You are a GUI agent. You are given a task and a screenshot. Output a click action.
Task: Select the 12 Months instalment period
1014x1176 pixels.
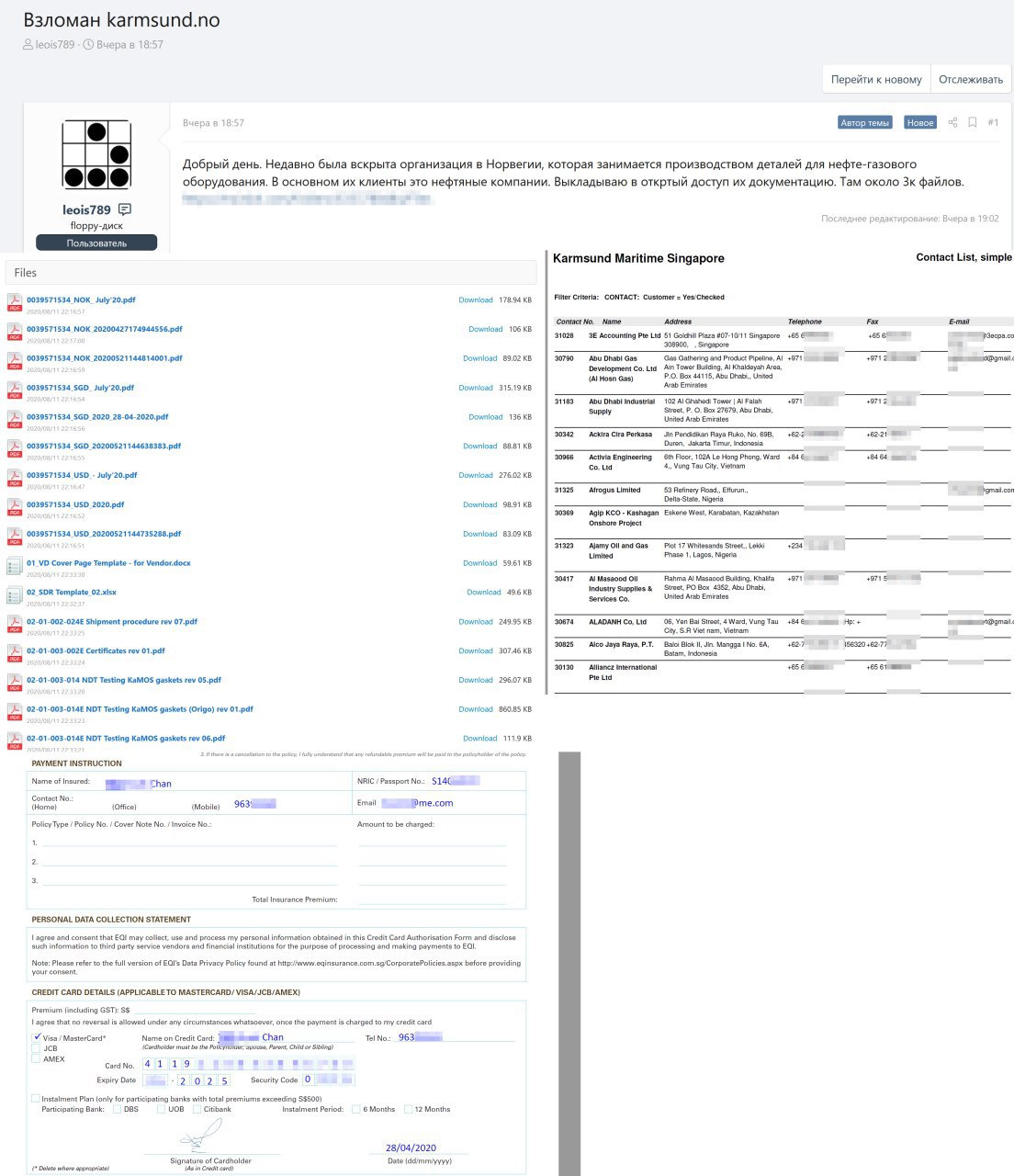click(408, 1109)
